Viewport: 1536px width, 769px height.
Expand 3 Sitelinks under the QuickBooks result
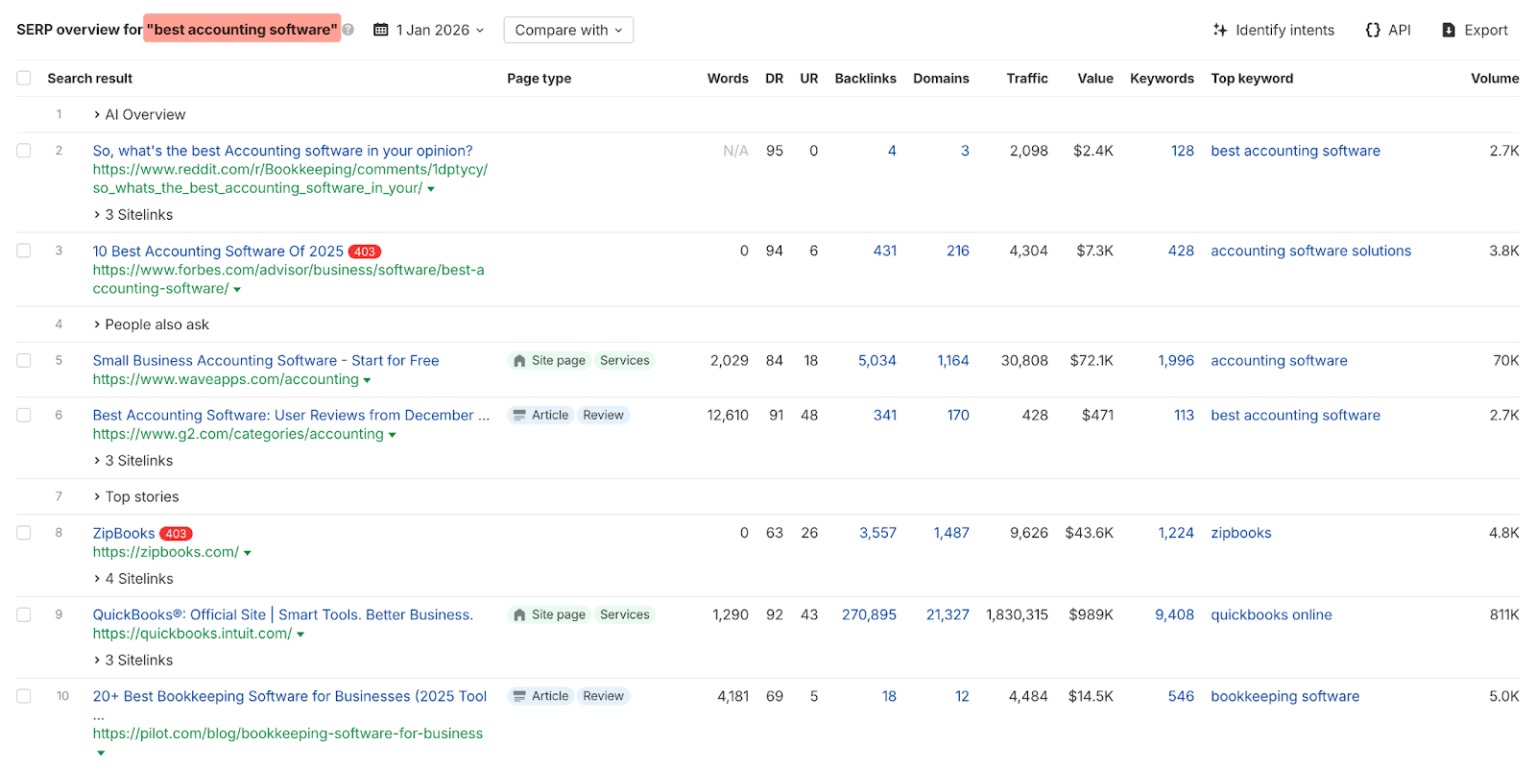coord(133,661)
